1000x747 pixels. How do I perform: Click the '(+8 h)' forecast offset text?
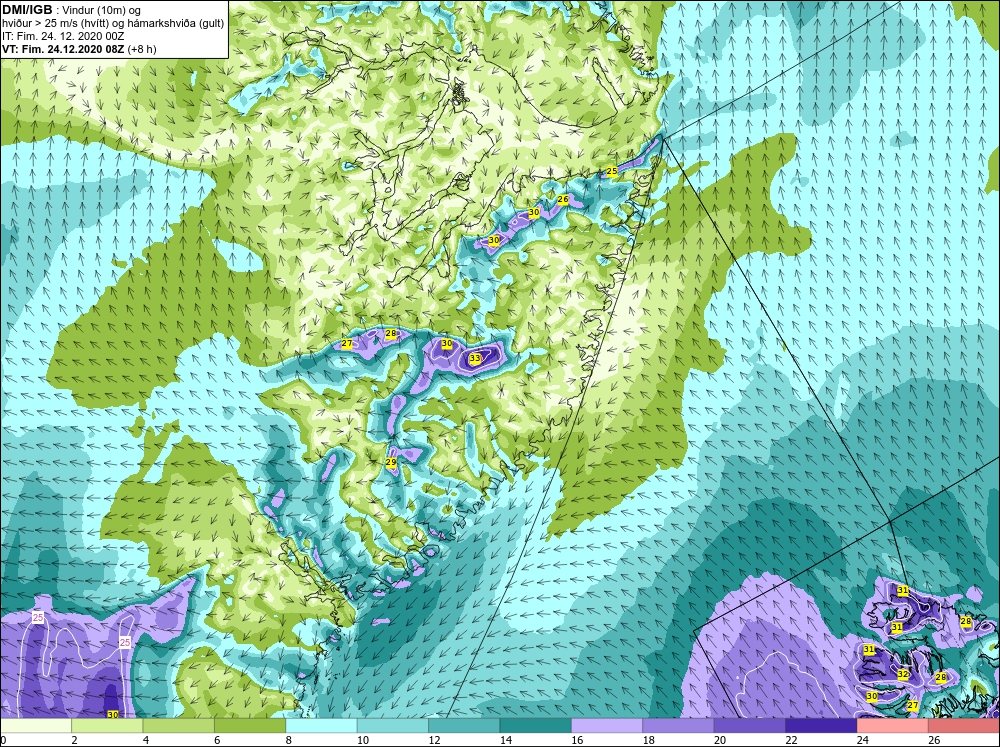coord(142,48)
